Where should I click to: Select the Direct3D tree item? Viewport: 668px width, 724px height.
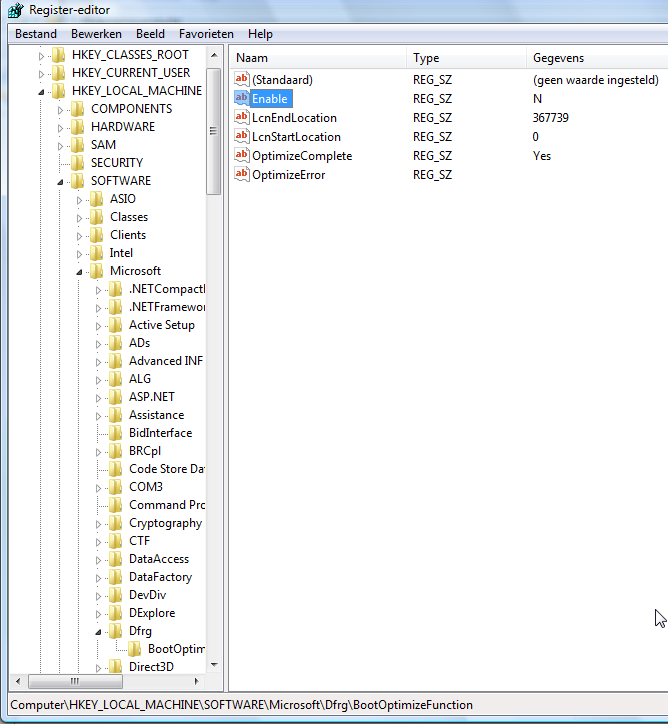pos(151,667)
